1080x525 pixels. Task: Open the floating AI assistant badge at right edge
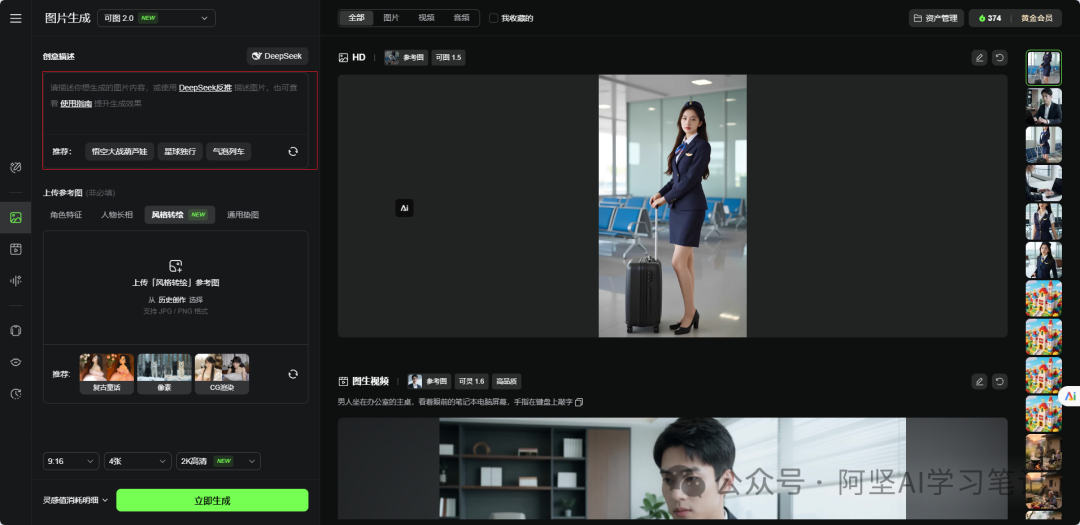click(1070, 395)
